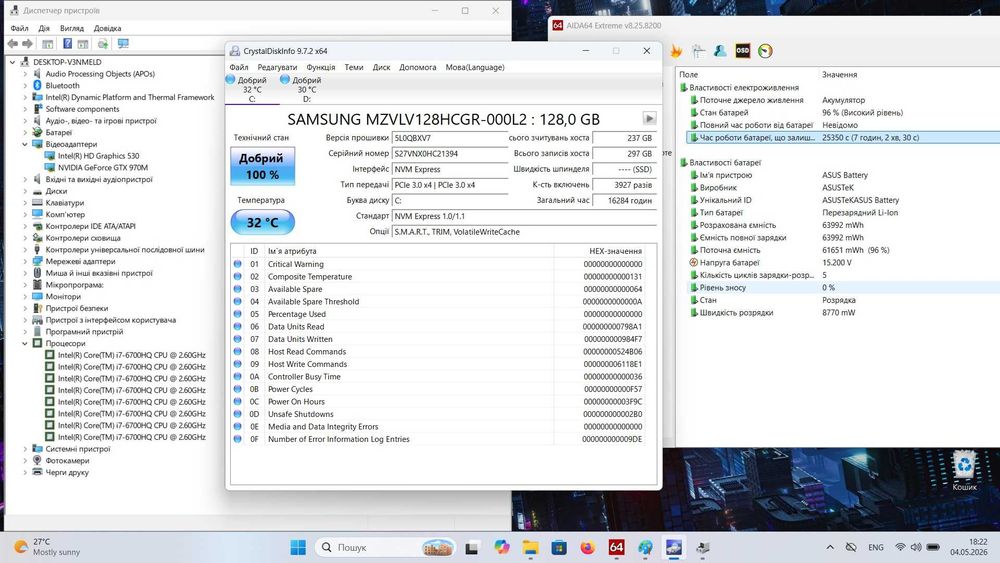1000x563 pixels.
Task: Expand the Мережеві адаптери category
Action: pyautogui.click(x=25, y=261)
